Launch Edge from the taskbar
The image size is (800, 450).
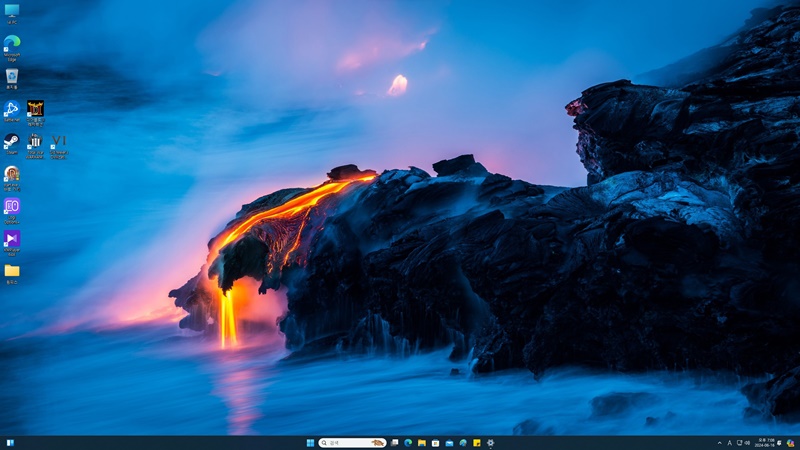click(x=408, y=443)
